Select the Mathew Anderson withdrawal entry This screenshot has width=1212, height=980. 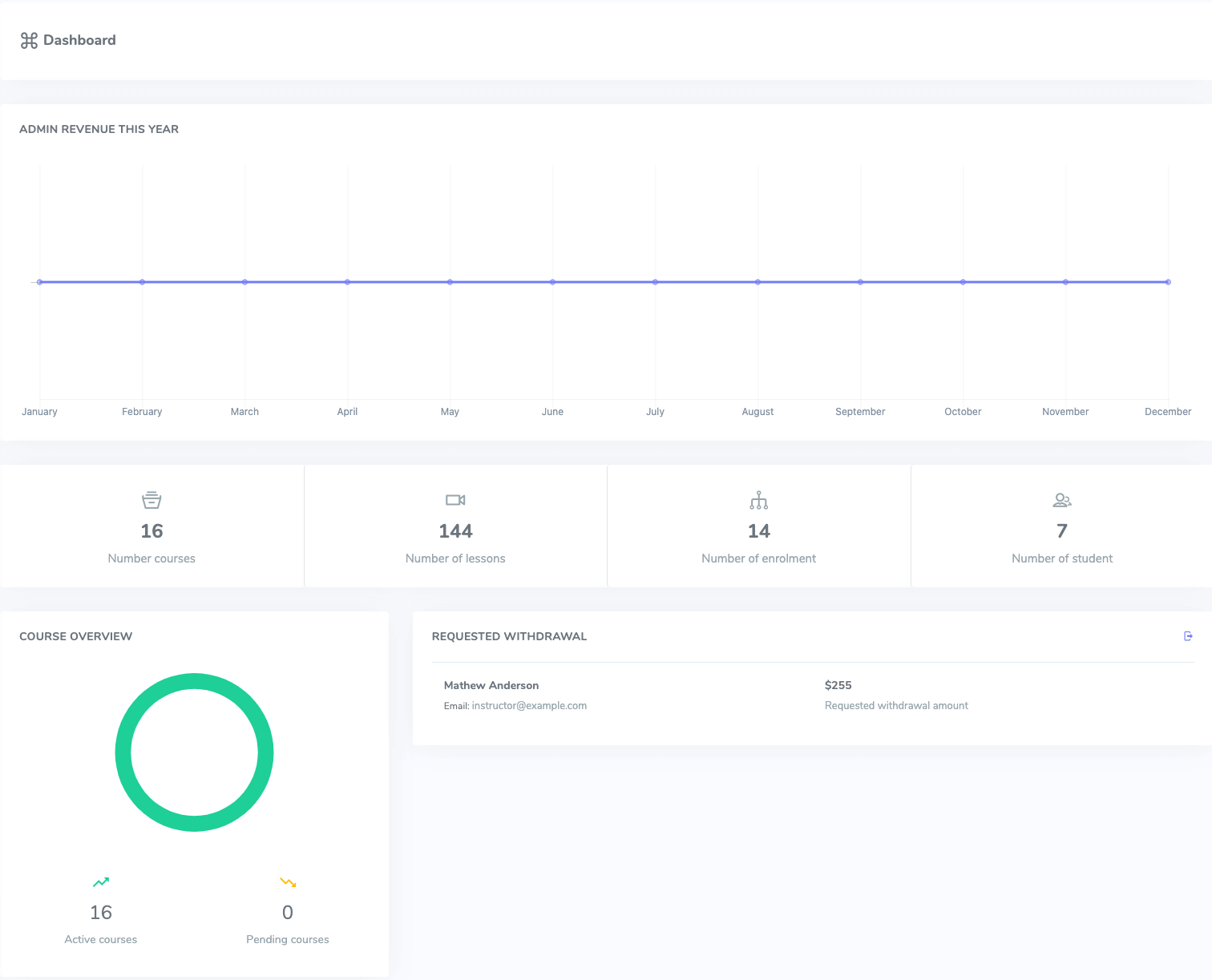pos(491,685)
